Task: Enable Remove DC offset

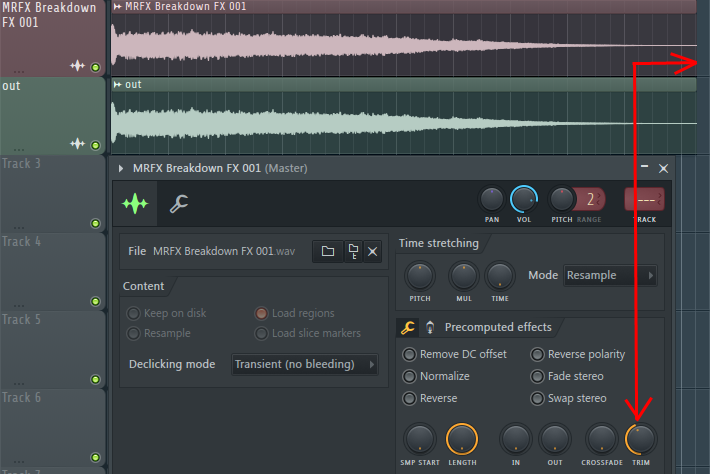Action: (x=409, y=354)
